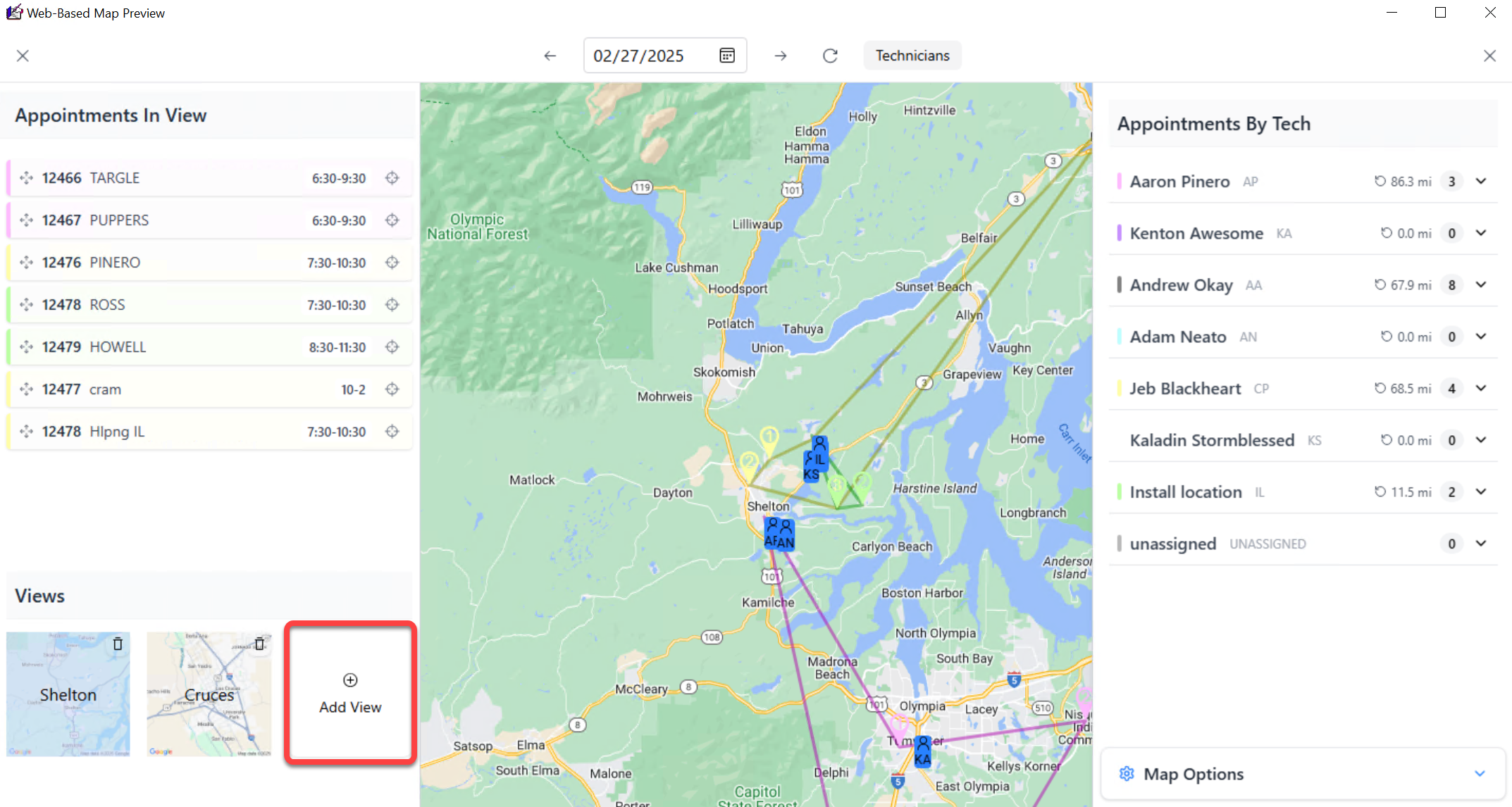Screen dimensions: 1512x807
Task: Click the Technicians button
Action: pyautogui.click(x=912, y=56)
